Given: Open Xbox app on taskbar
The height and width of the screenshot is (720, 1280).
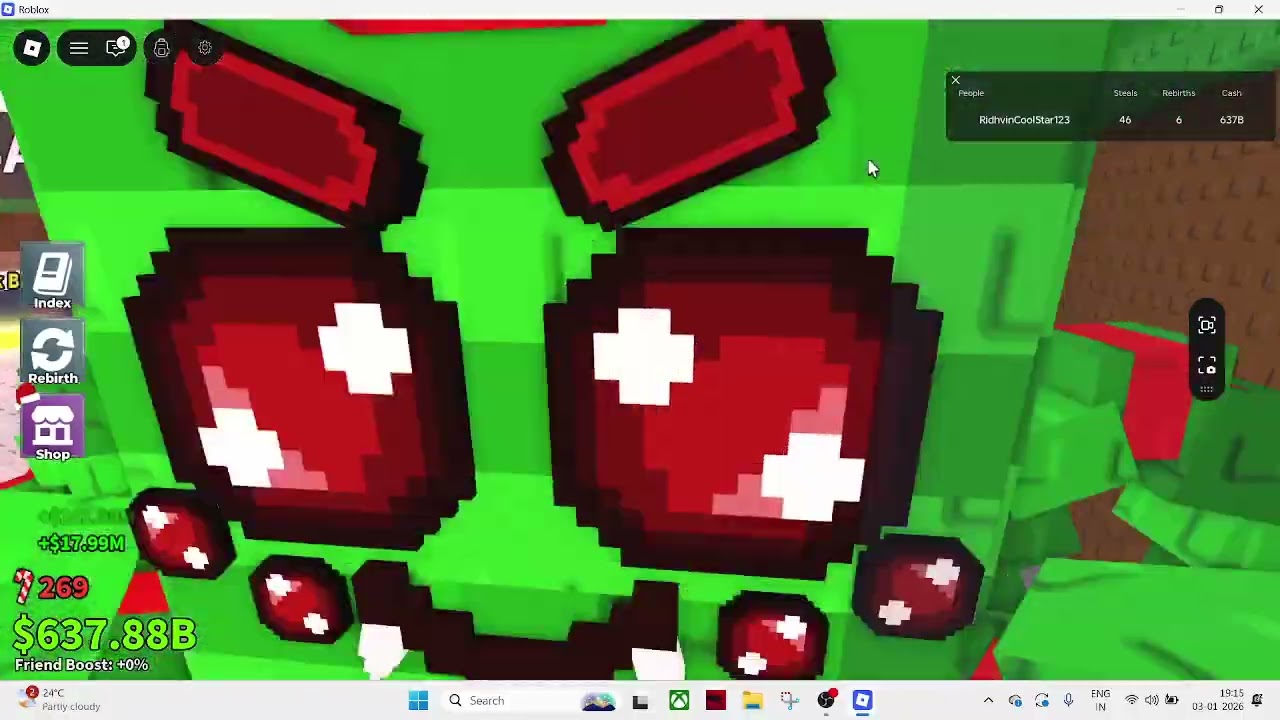Looking at the screenshot, I should click(x=678, y=701).
